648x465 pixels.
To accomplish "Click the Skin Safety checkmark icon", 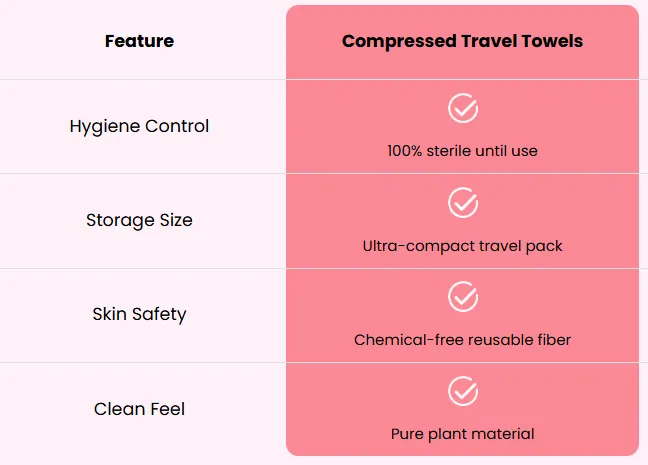I will tap(463, 297).
